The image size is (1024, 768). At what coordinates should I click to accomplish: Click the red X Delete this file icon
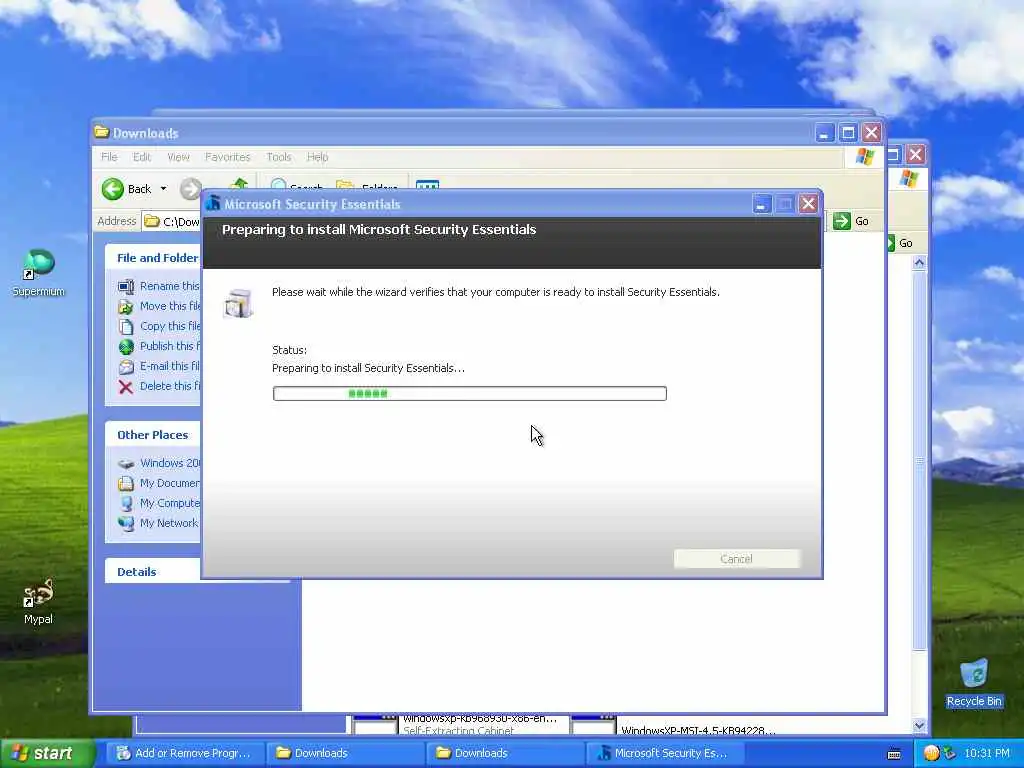(x=125, y=387)
